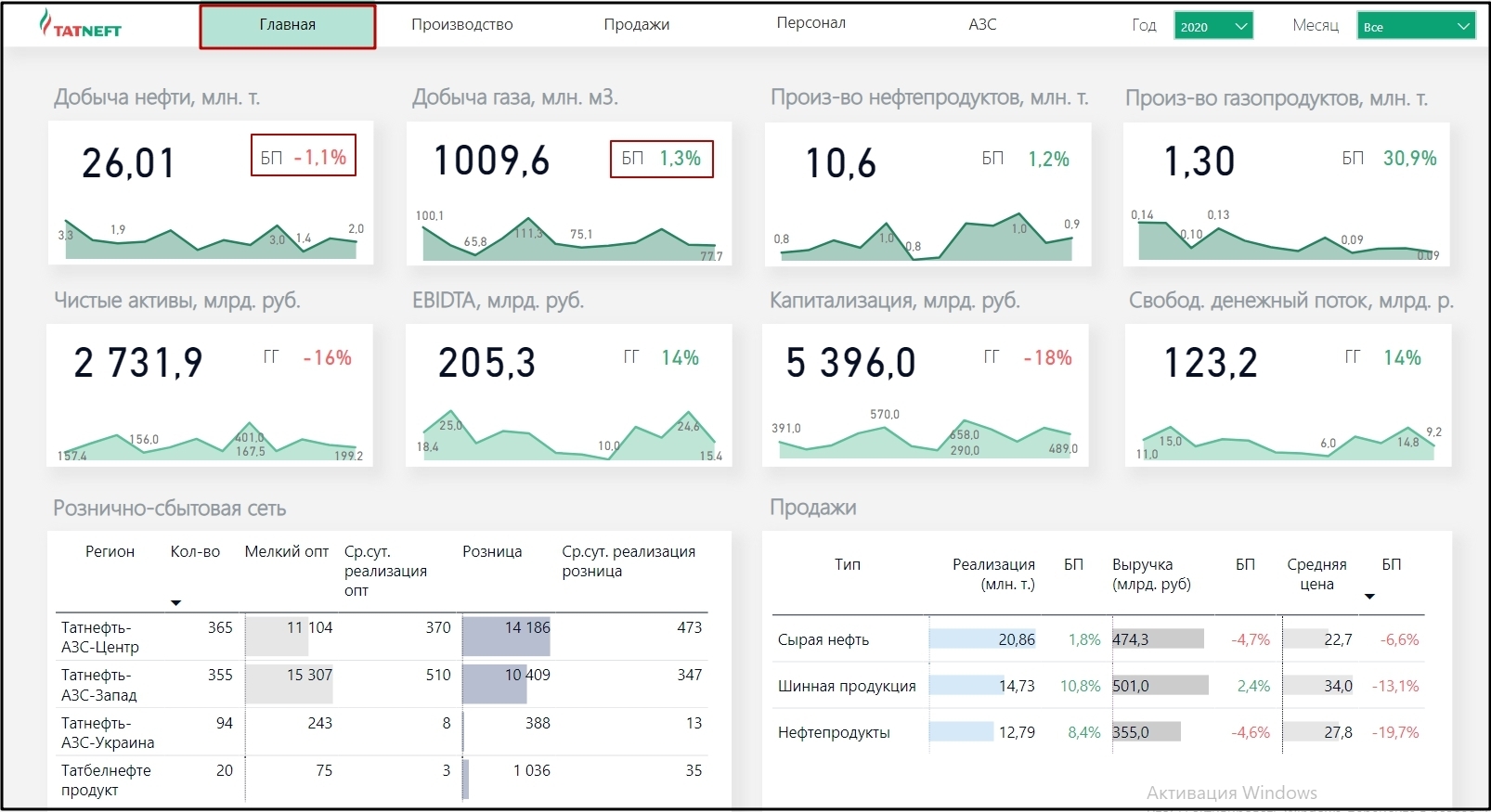The image size is (1491, 812).
Task: Select the Татнефть-АЗС-Украина row
Action: pyautogui.click(x=382, y=732)
